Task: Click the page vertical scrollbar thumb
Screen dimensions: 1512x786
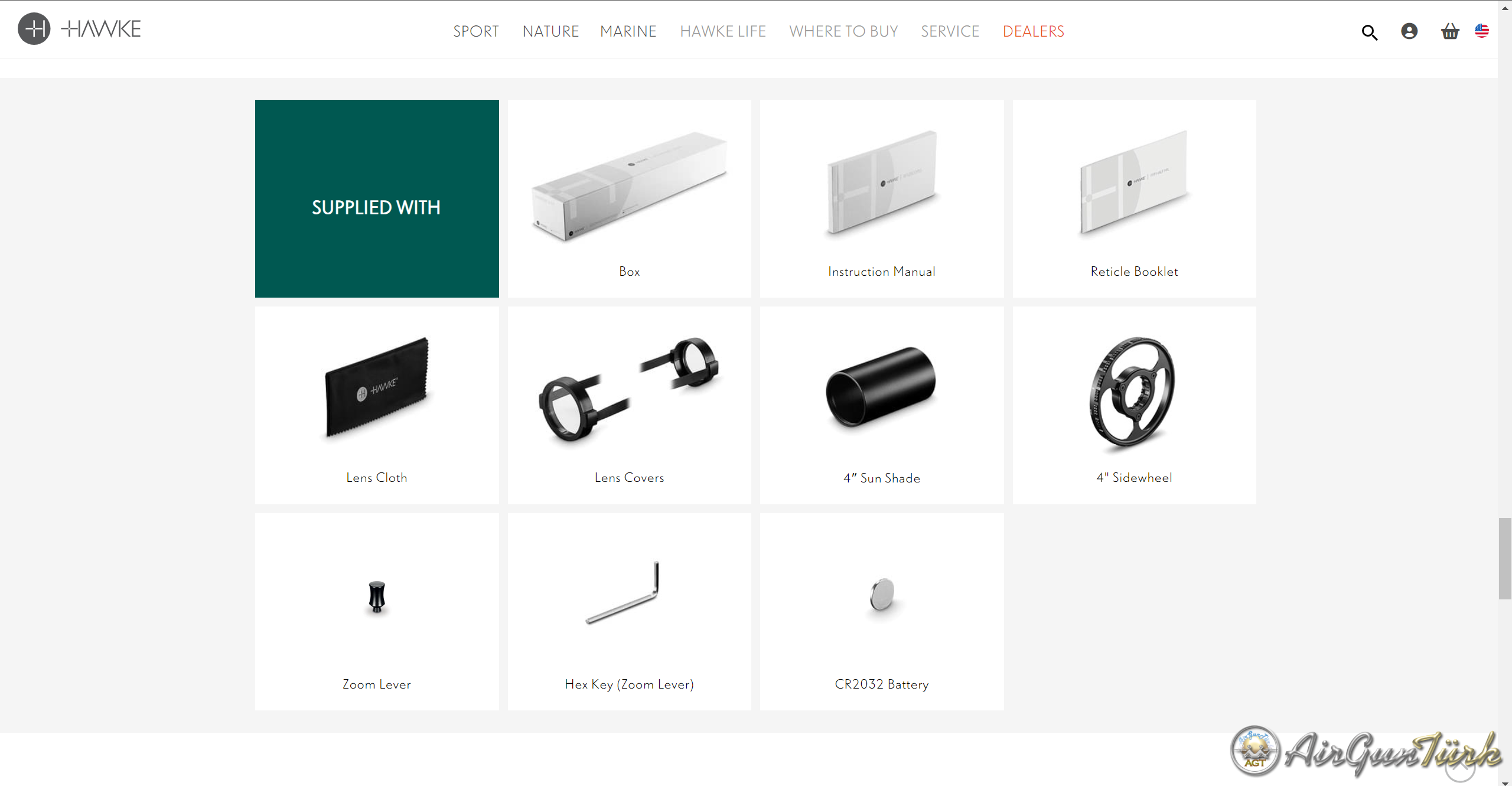Action: point(1504,558)
